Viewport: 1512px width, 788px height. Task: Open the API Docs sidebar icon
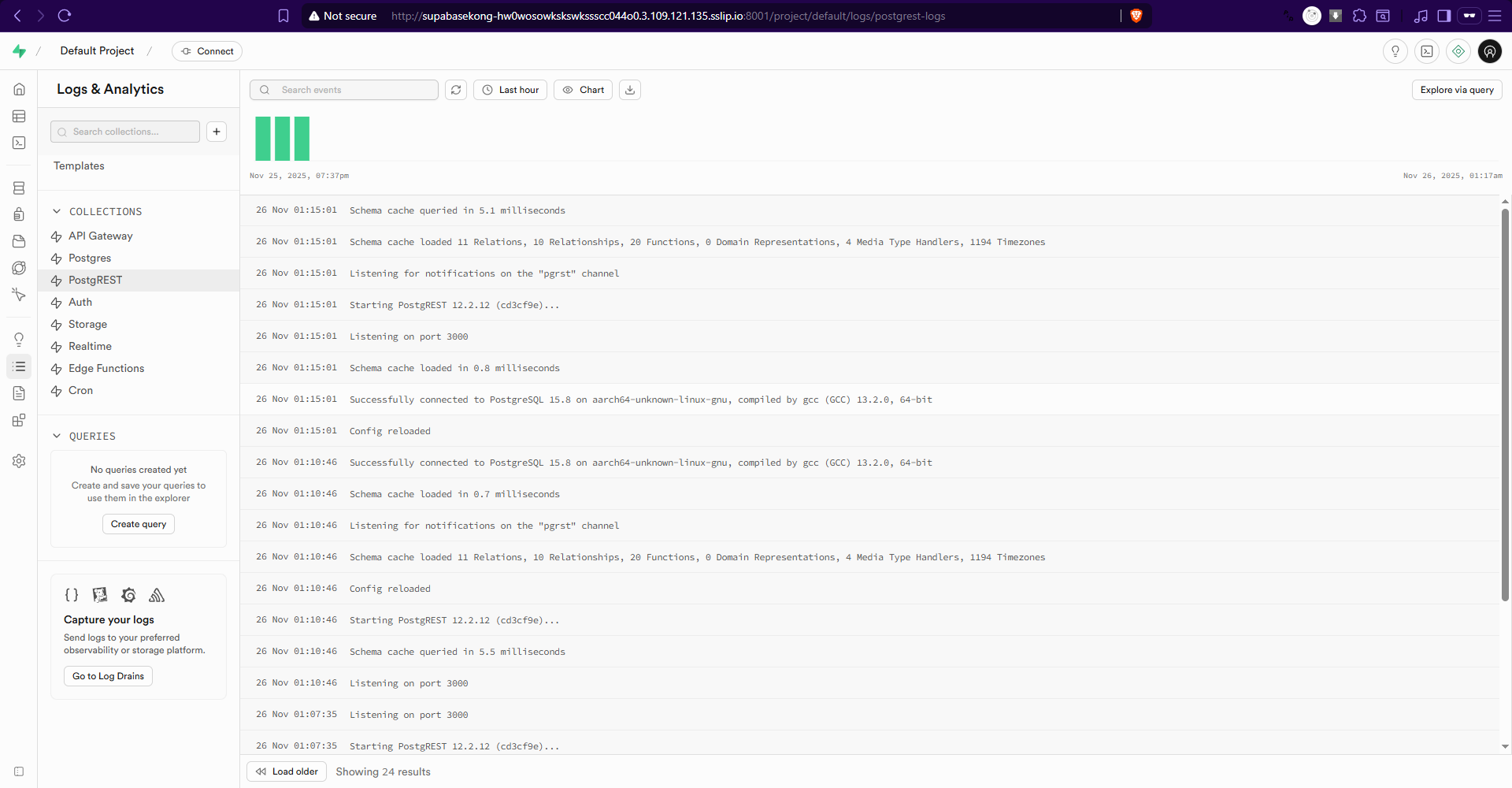point(19,393)
